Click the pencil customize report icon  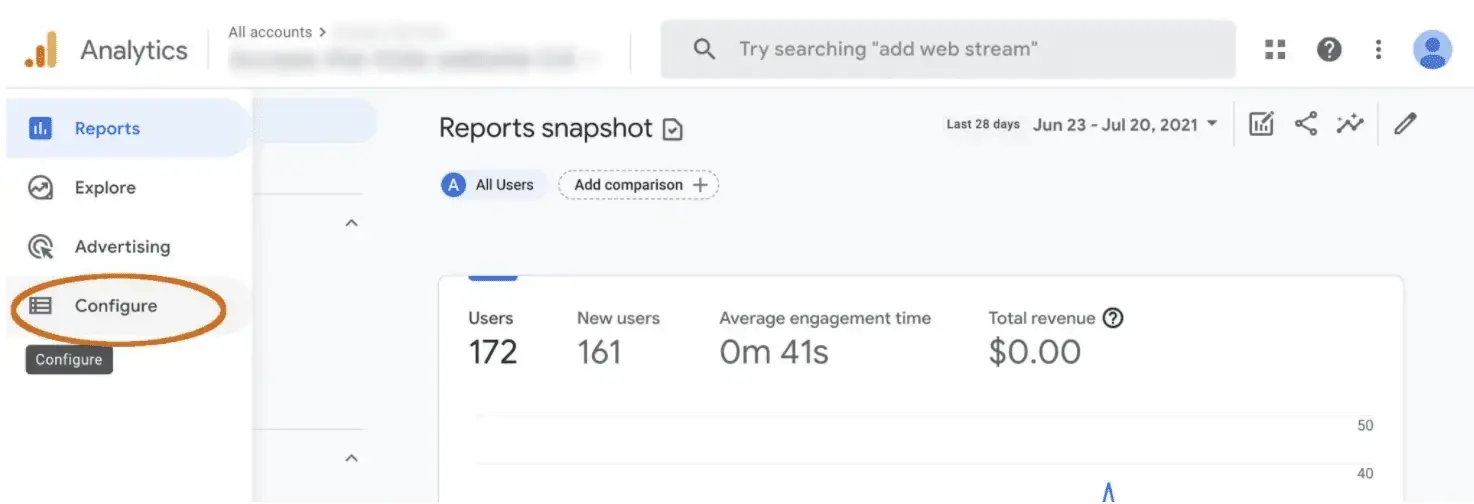point(1406,124)
